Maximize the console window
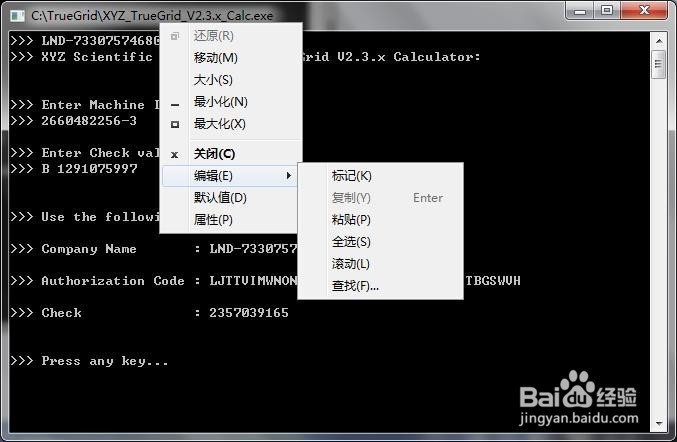The image size is (677, 442). pyautogui.click(x=607, y=10)
